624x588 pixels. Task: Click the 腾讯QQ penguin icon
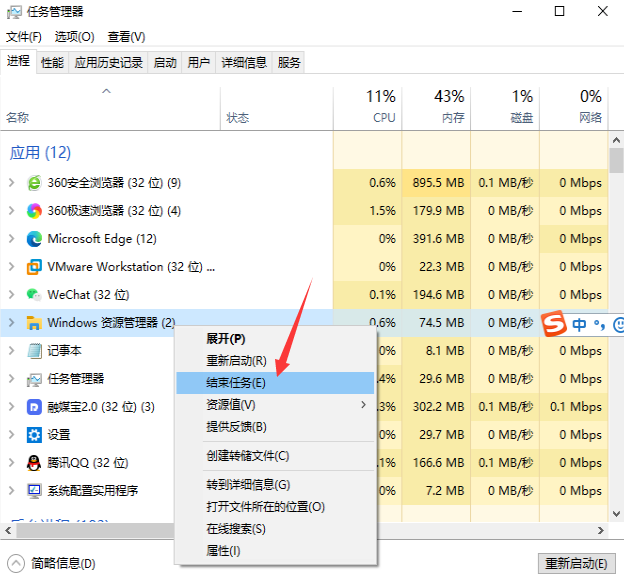34,463
